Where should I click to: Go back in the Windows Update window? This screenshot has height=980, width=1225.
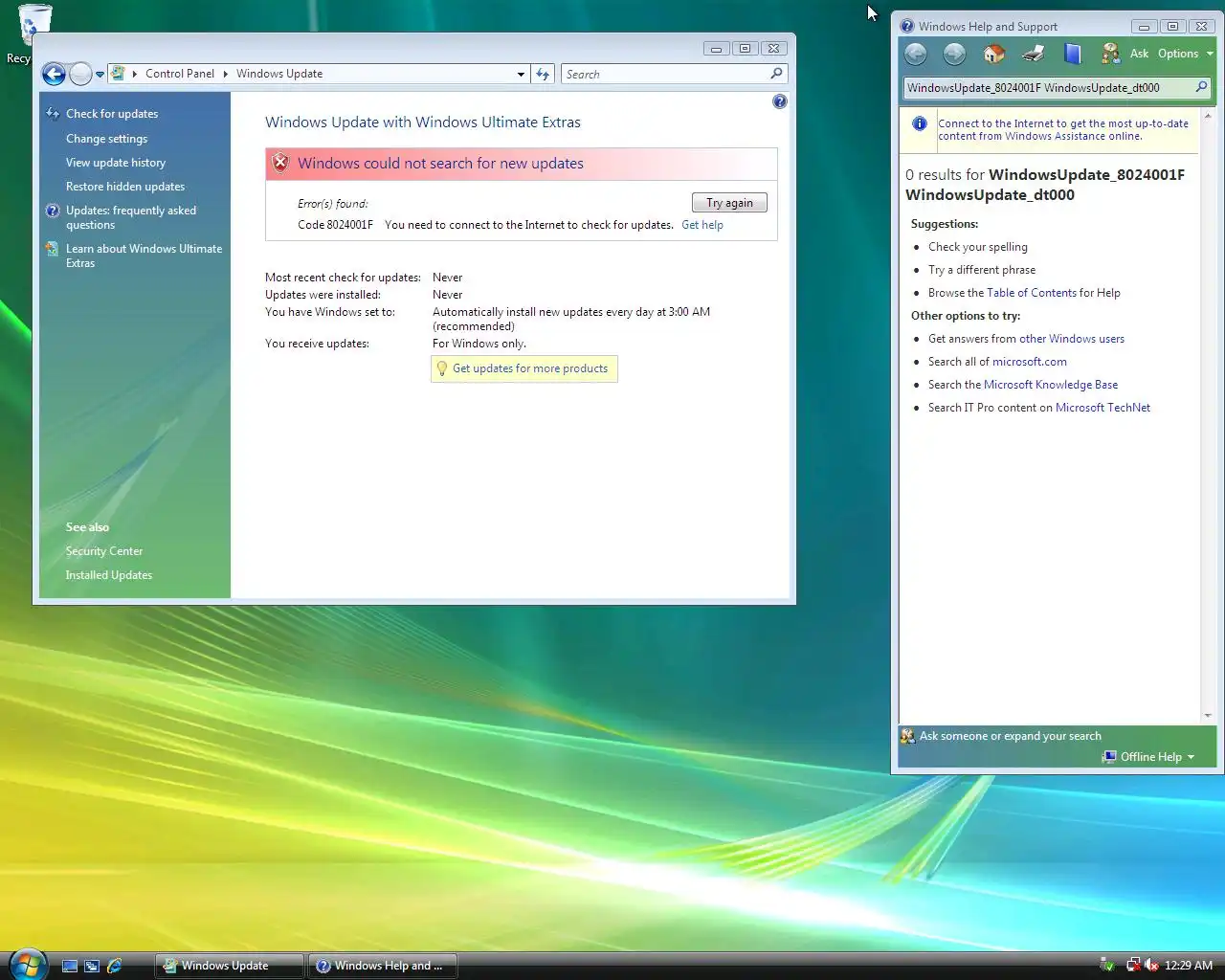pos(54,74)
